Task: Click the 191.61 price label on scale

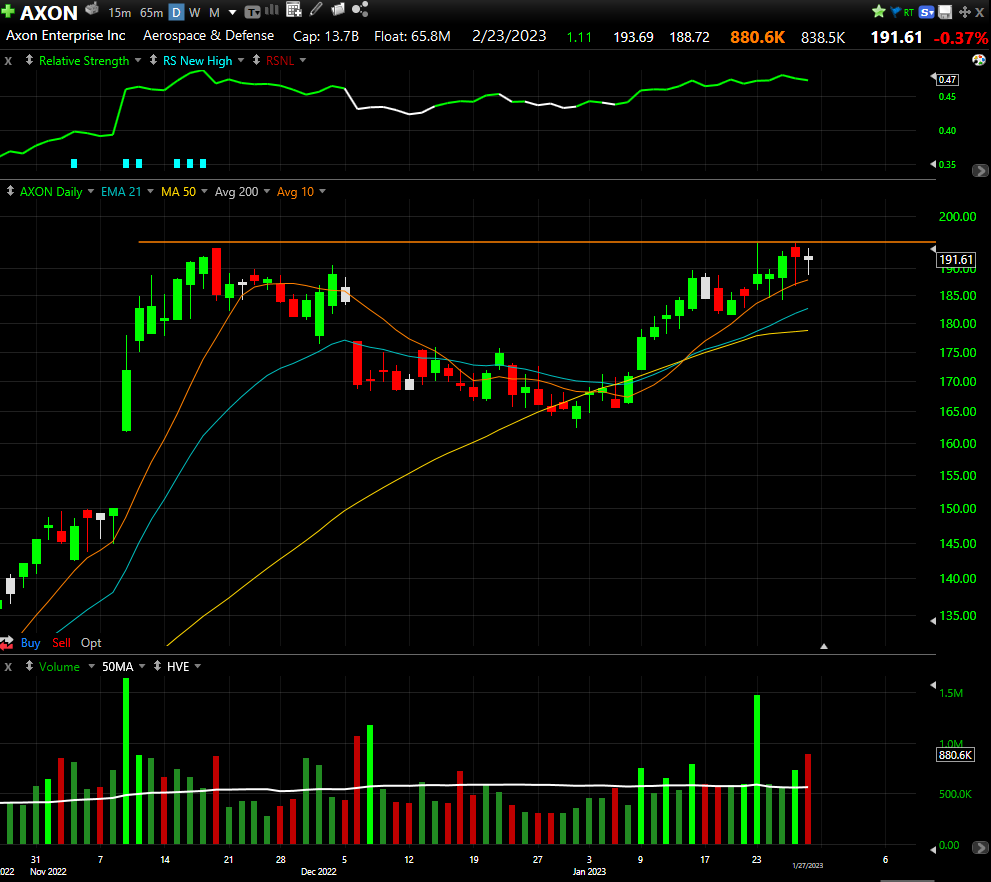Action: coord(956,260)
